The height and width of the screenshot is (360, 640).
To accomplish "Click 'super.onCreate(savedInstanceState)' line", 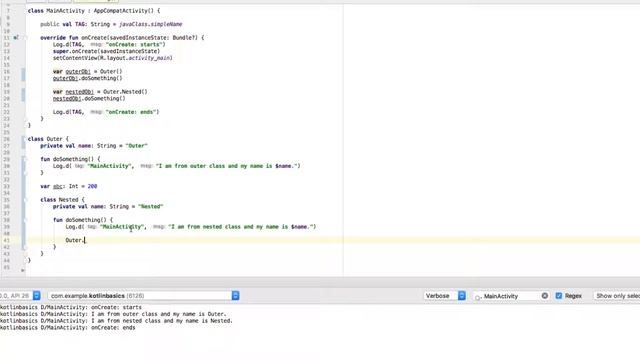I will click(x=106, y=51).
